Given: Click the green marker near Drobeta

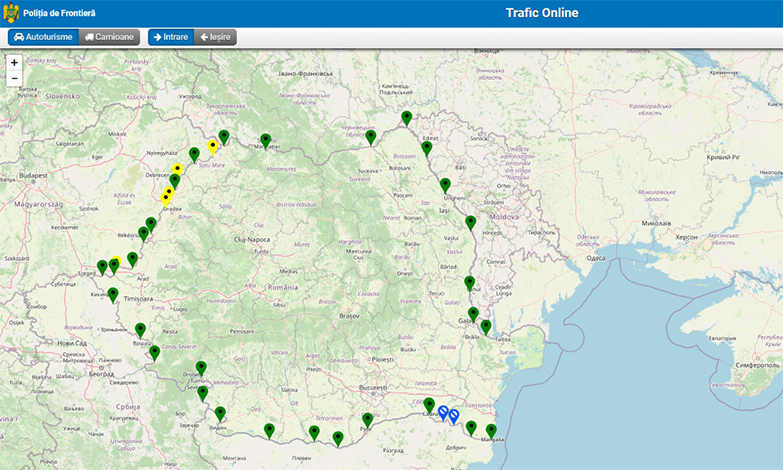Looking at the screenshot, I should pos(201,367).
